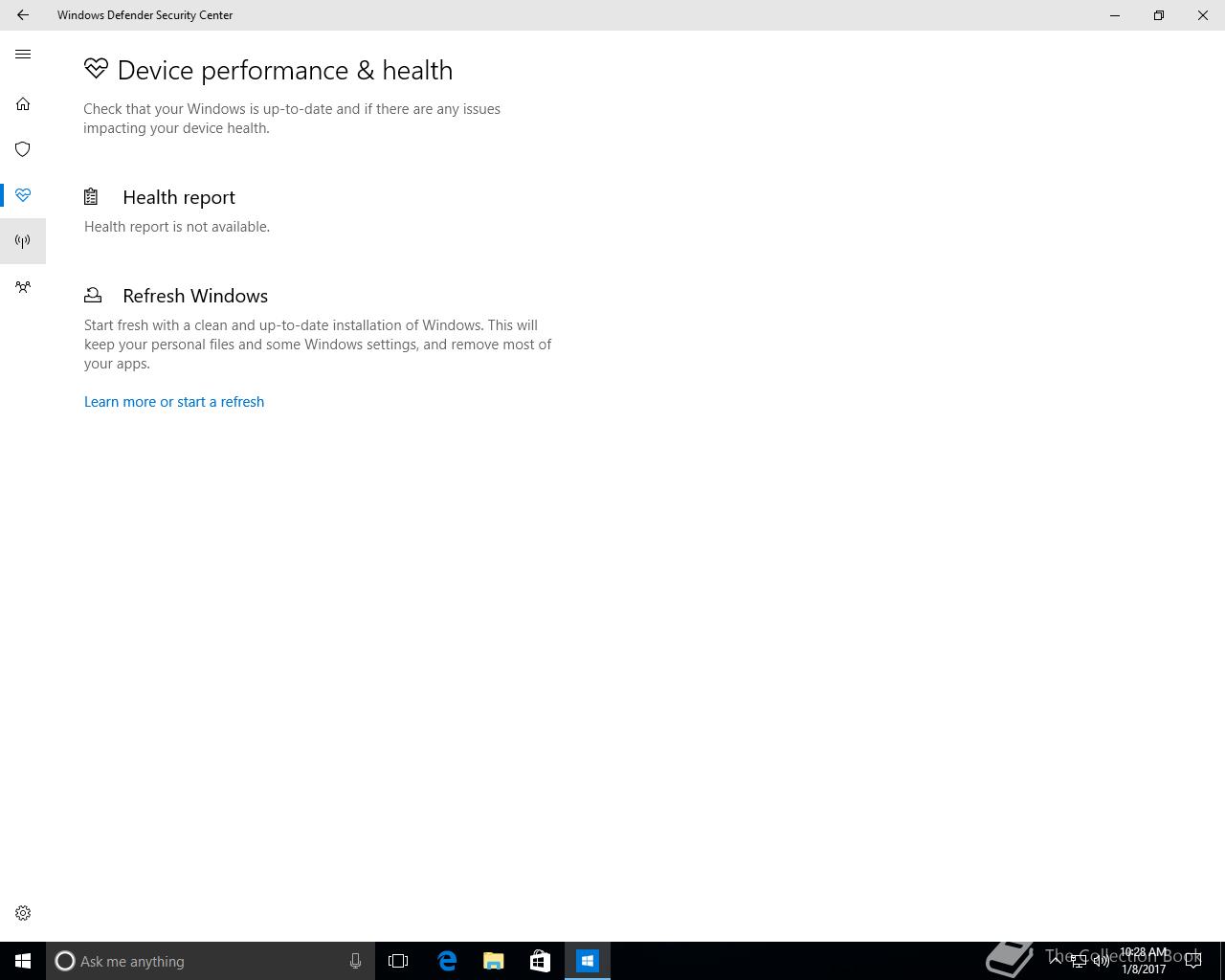Screen dimensions: 1225x980
Task: Show hidden tray icons chevron
Action: pos(1056,961)
